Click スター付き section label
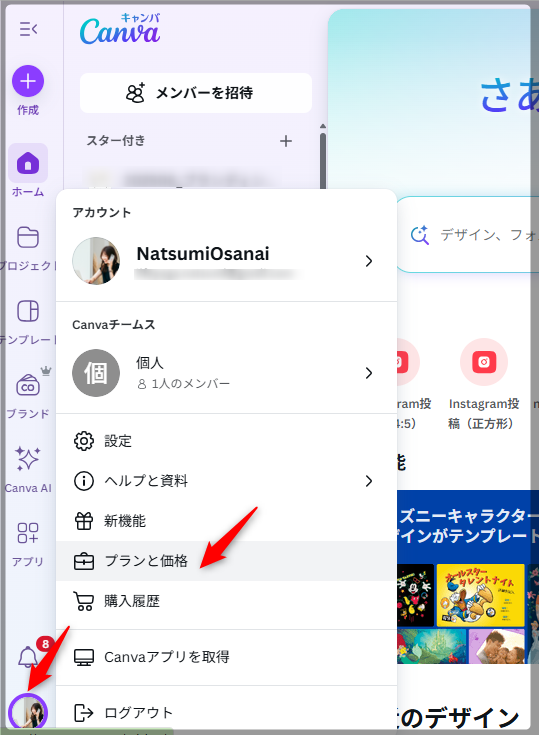539x735 pixels. [116, 140]
